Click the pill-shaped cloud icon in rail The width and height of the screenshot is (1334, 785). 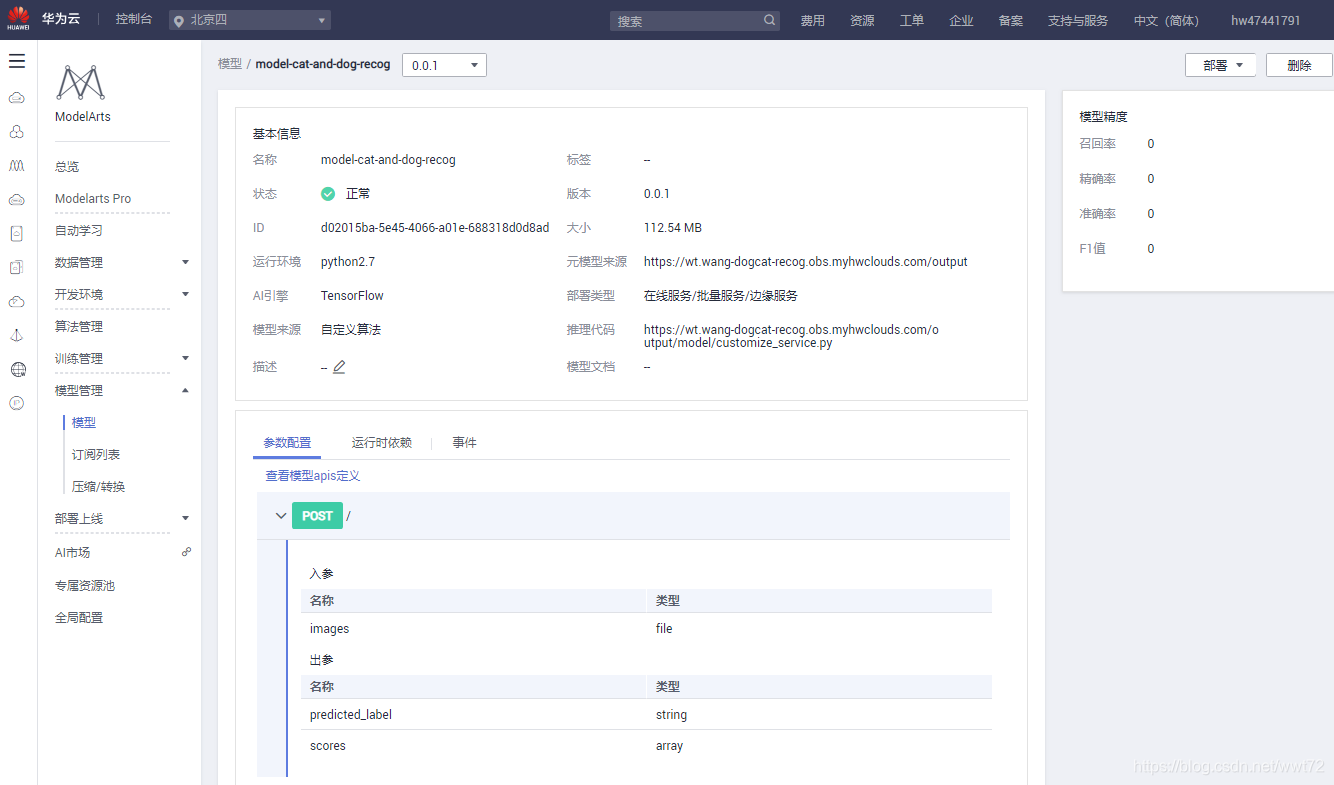point(17,200)
